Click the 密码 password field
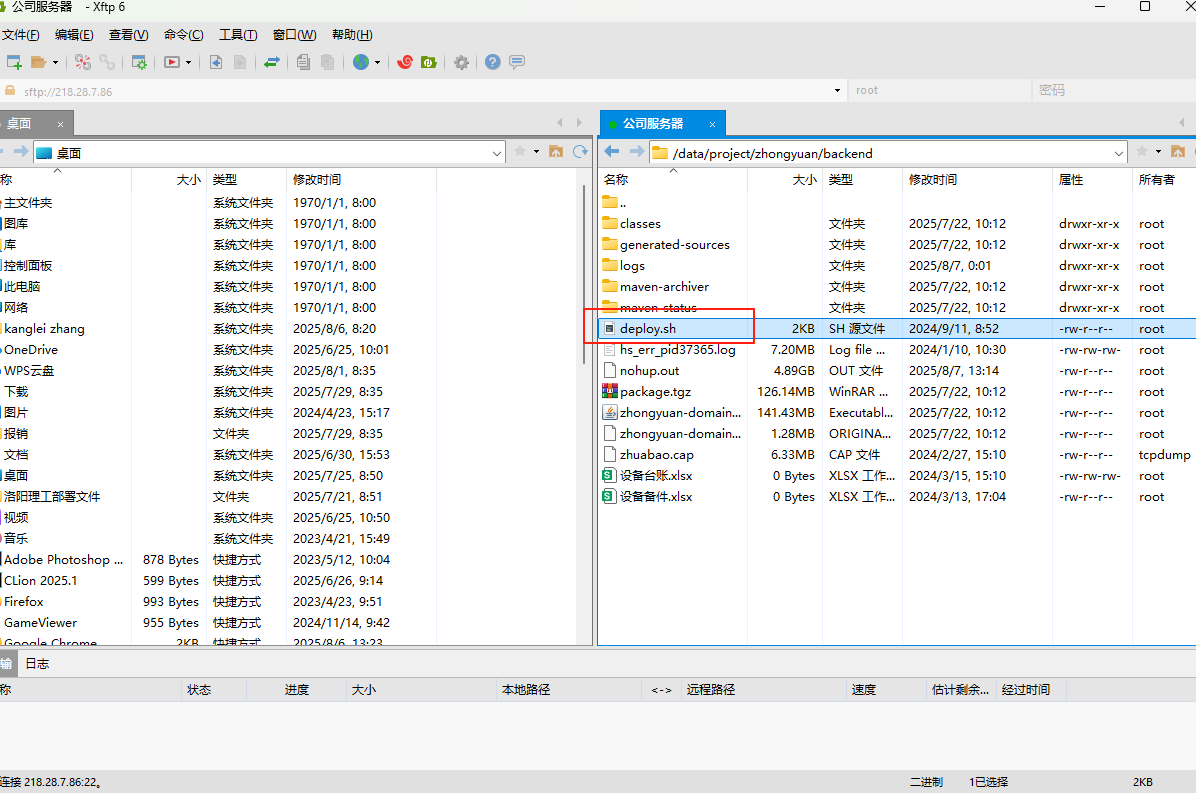The image size is (1196, 793). [1114, 91]
